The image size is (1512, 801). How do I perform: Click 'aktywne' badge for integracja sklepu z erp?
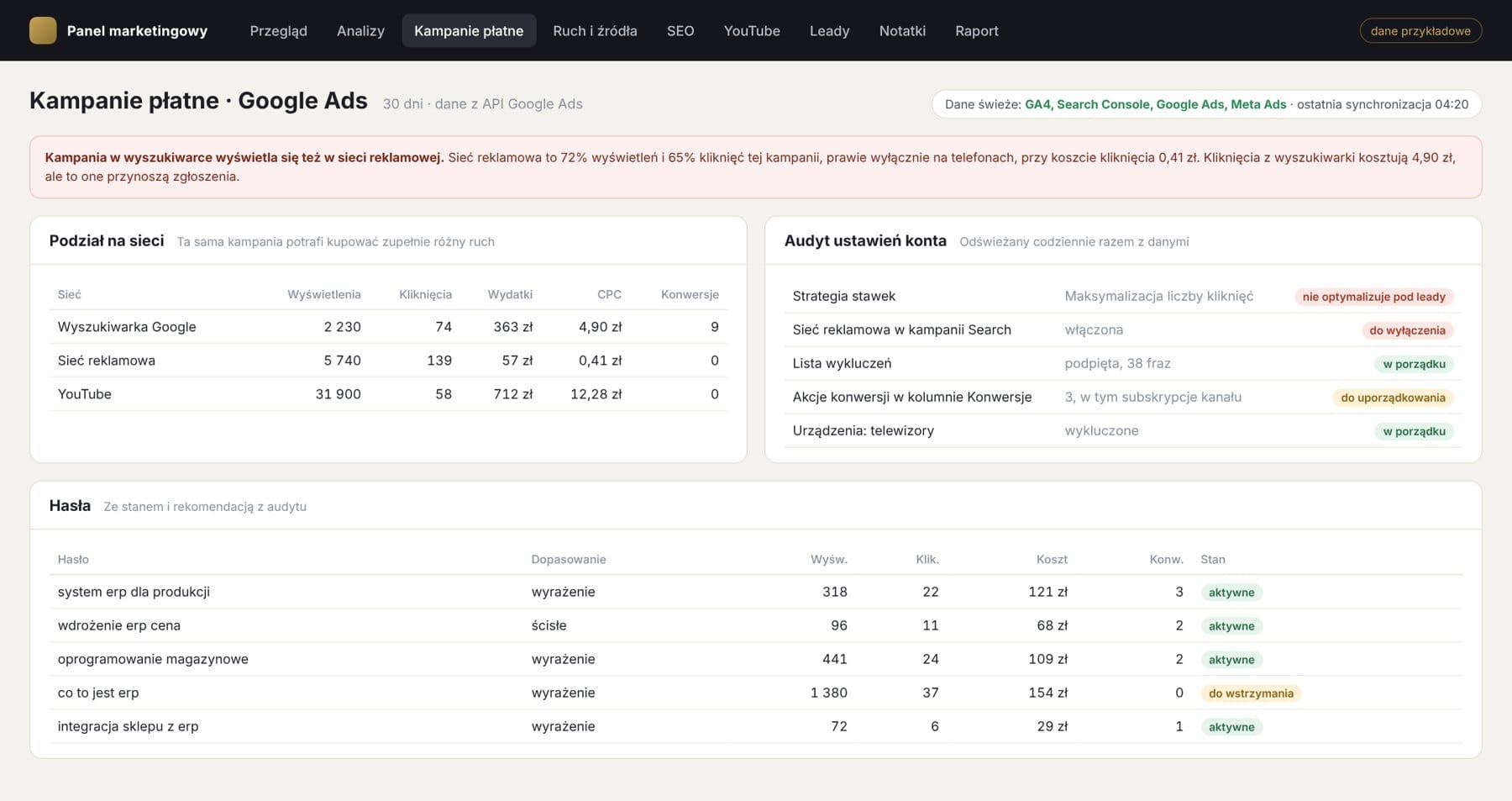(1231, 727)
